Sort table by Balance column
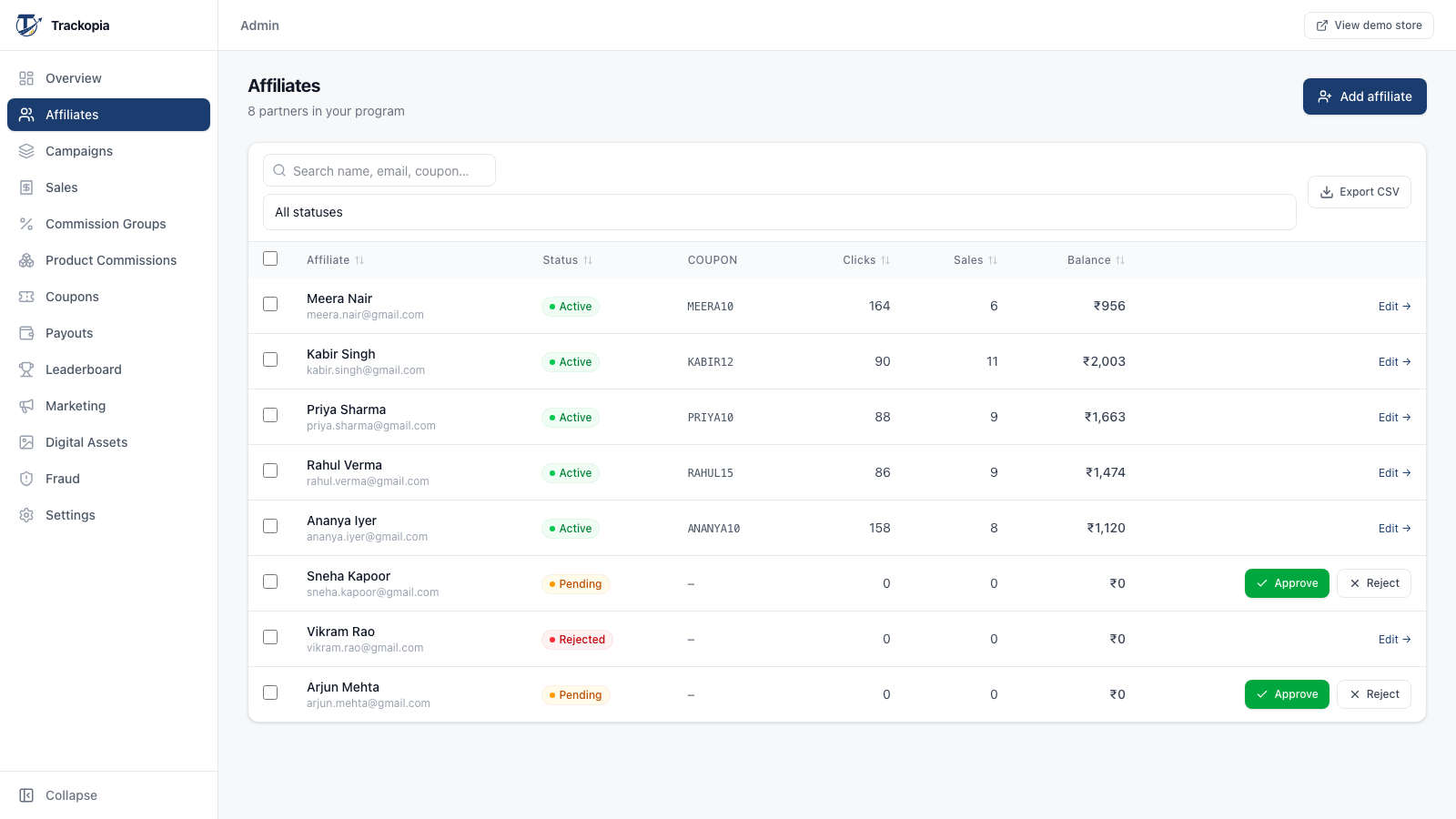 click(x=1096, y=260)
